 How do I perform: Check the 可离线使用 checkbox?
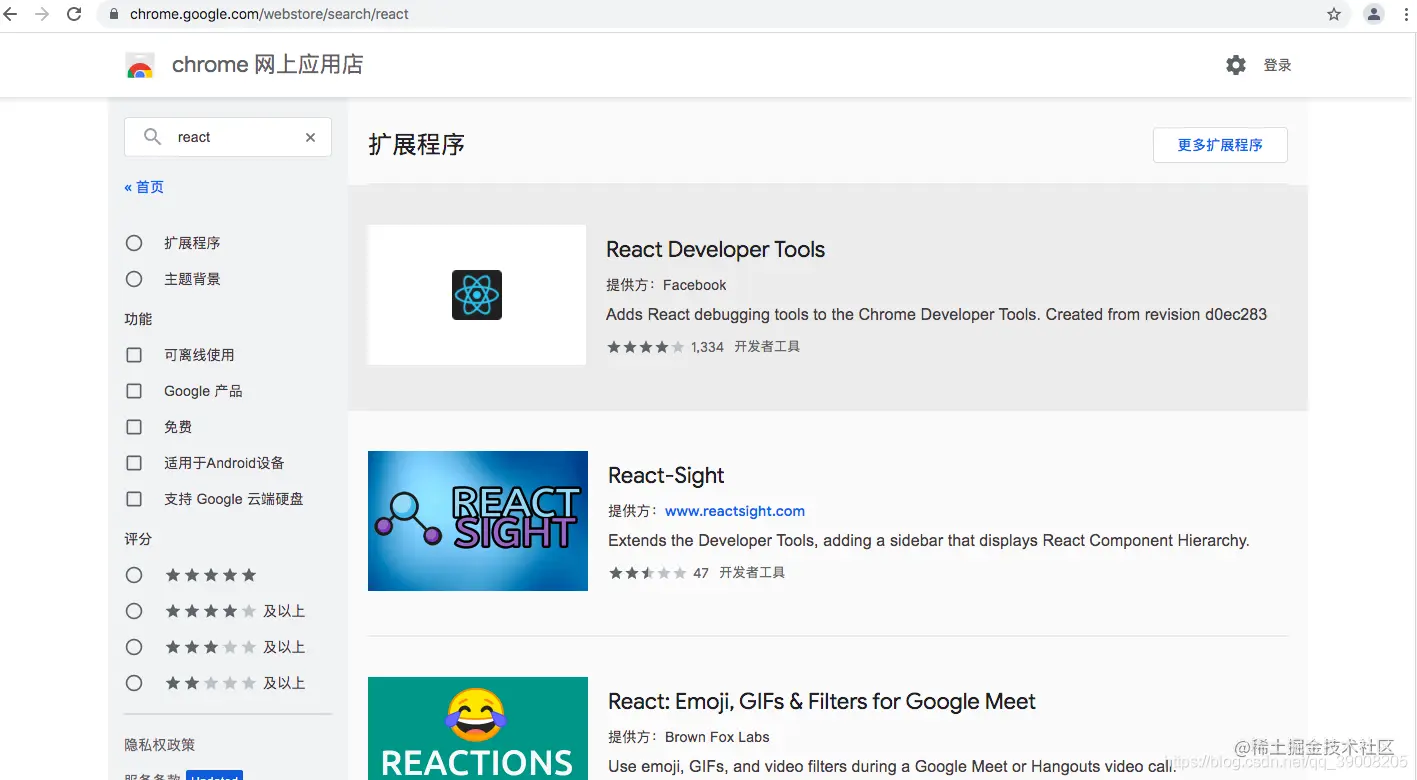point(134,355)
